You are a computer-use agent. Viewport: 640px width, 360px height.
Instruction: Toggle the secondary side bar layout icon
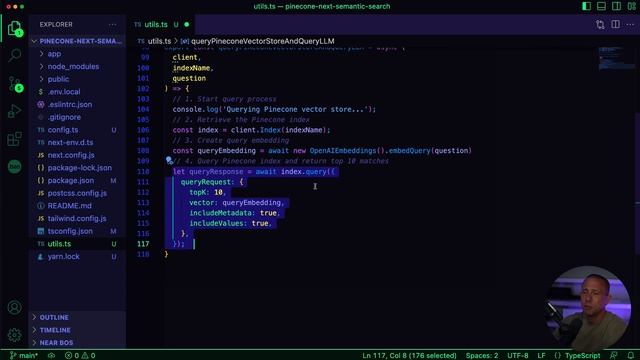[616, 6]
